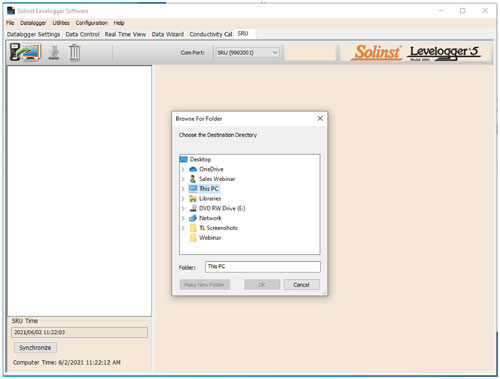The height and width of the screenshot is (379, 500).
Task: Click the Solinst app icon in title bar
Action: click(11, 11)
